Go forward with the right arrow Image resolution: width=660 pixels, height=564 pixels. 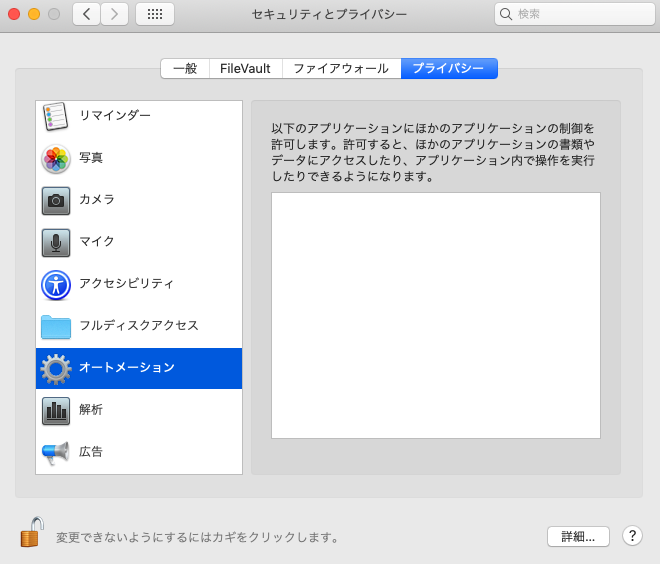point(114,14)
